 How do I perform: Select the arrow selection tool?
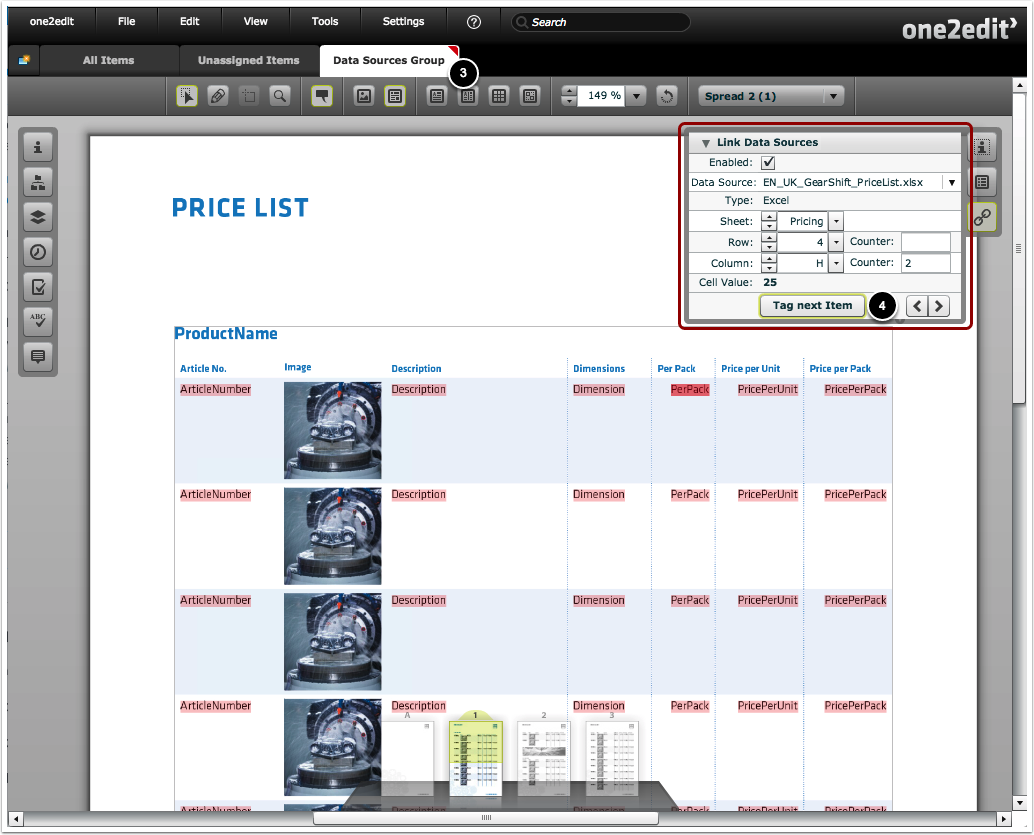[187, 96]
